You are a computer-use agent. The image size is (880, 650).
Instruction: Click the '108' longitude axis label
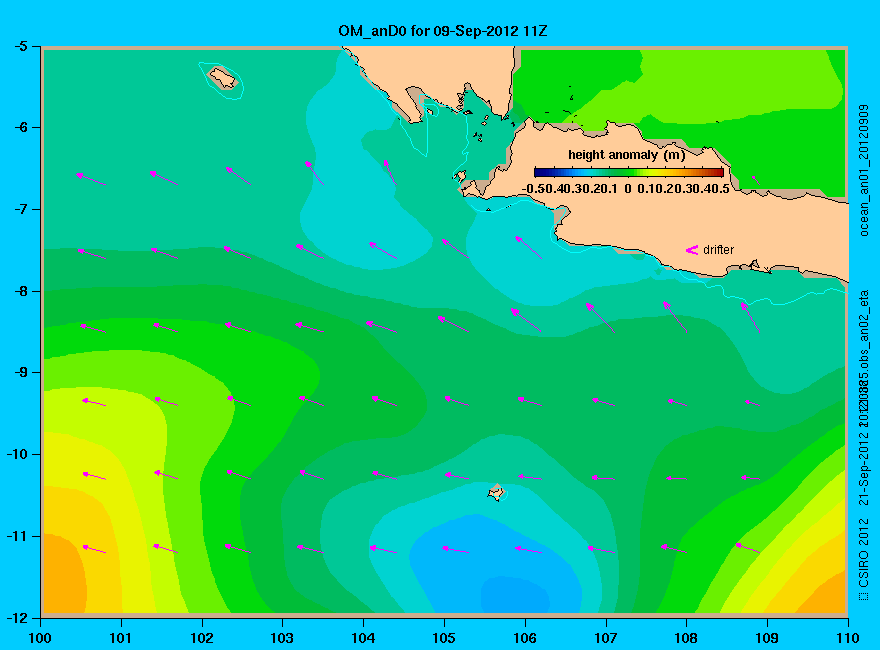tap(686, 638)
